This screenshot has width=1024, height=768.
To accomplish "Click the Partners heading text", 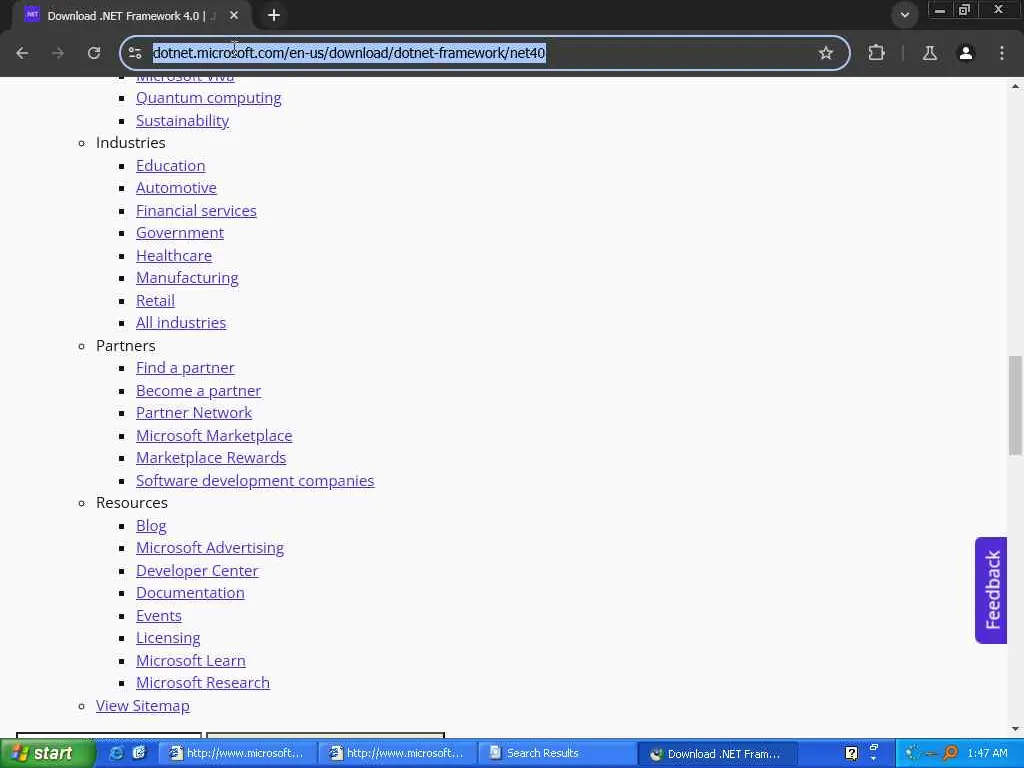I will click(125, 345).
